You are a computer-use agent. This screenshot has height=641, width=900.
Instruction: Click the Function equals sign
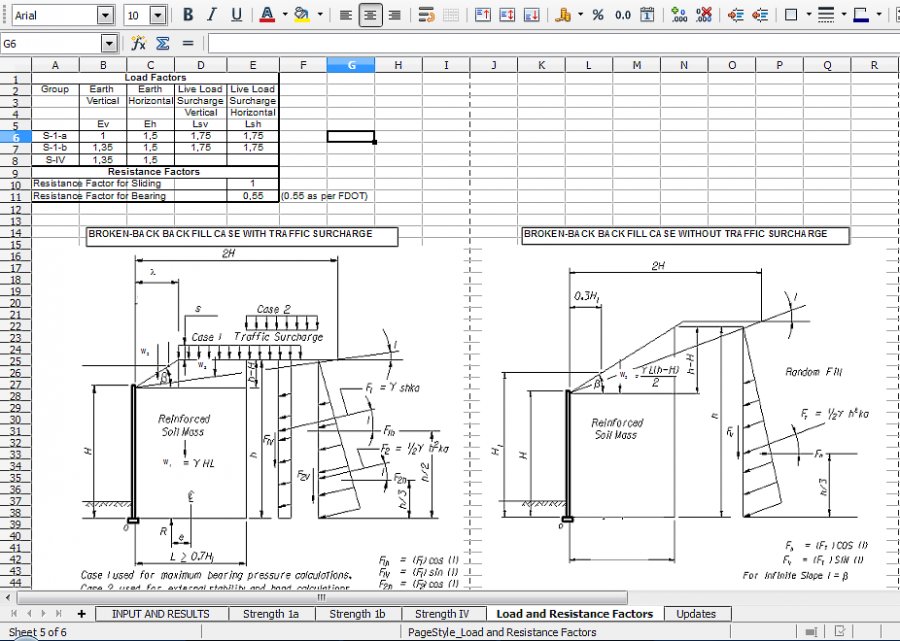(x=188, y=43)
